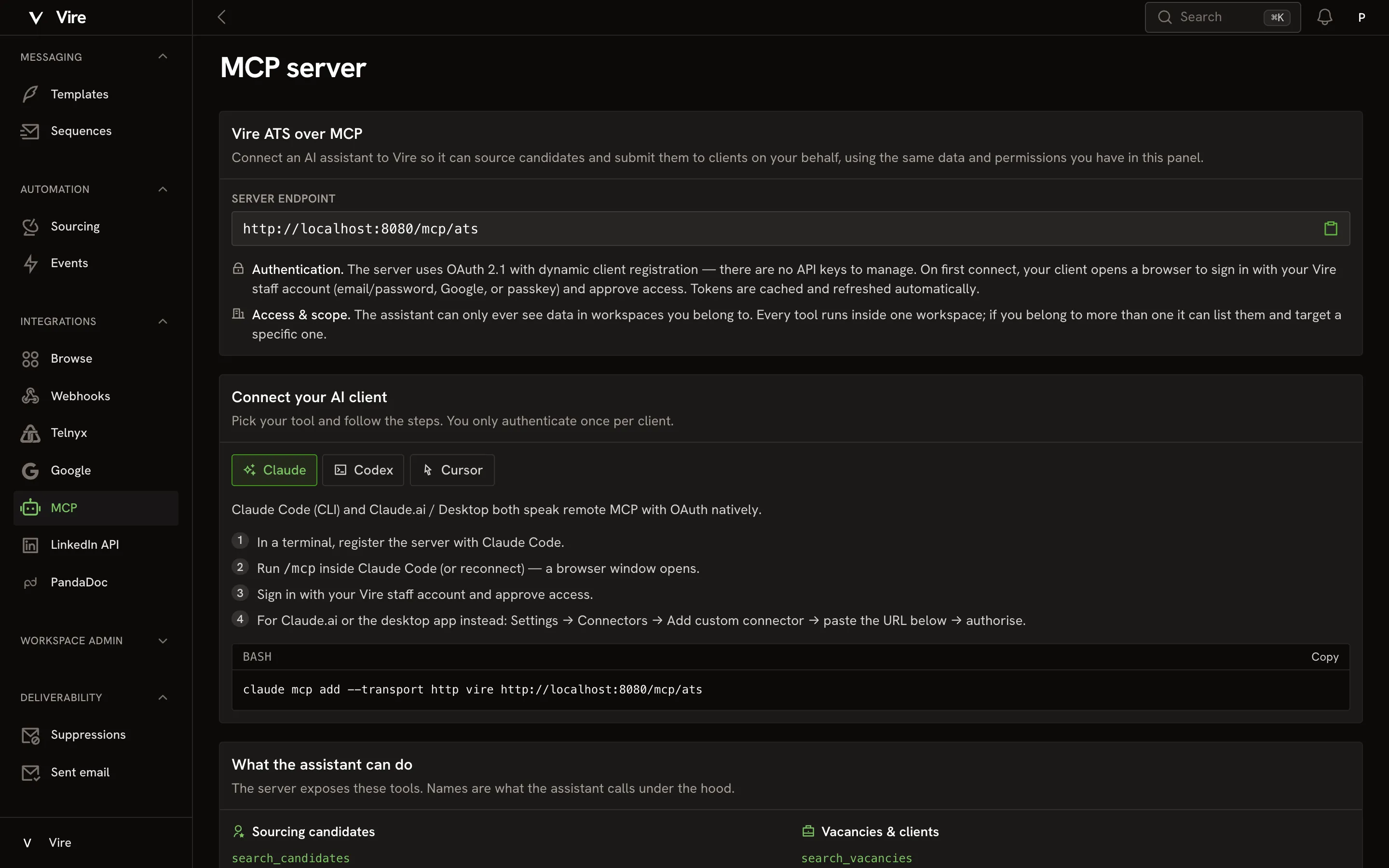Open the Sequences mail icon

[x=30, y=132]
